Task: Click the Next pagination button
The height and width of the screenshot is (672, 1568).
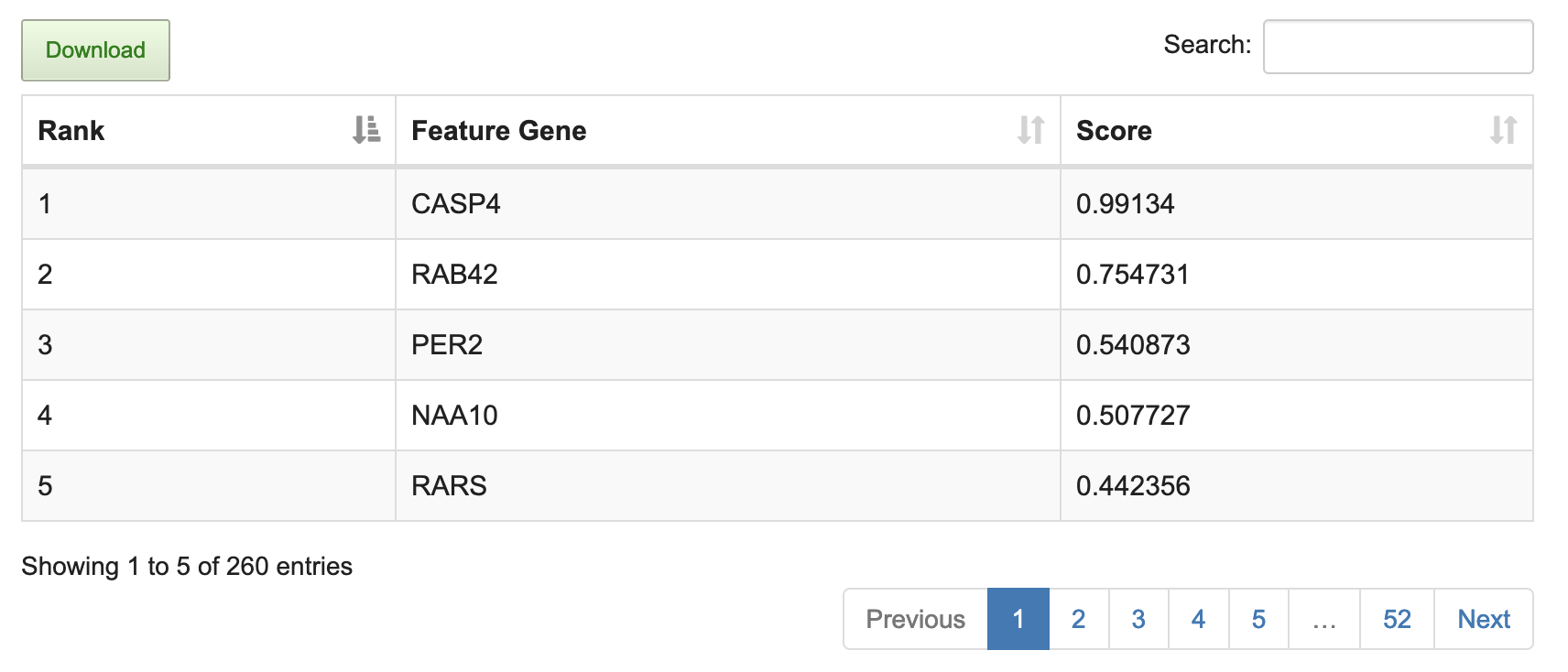Action: pyautogui.click(x=1483, y=619)
